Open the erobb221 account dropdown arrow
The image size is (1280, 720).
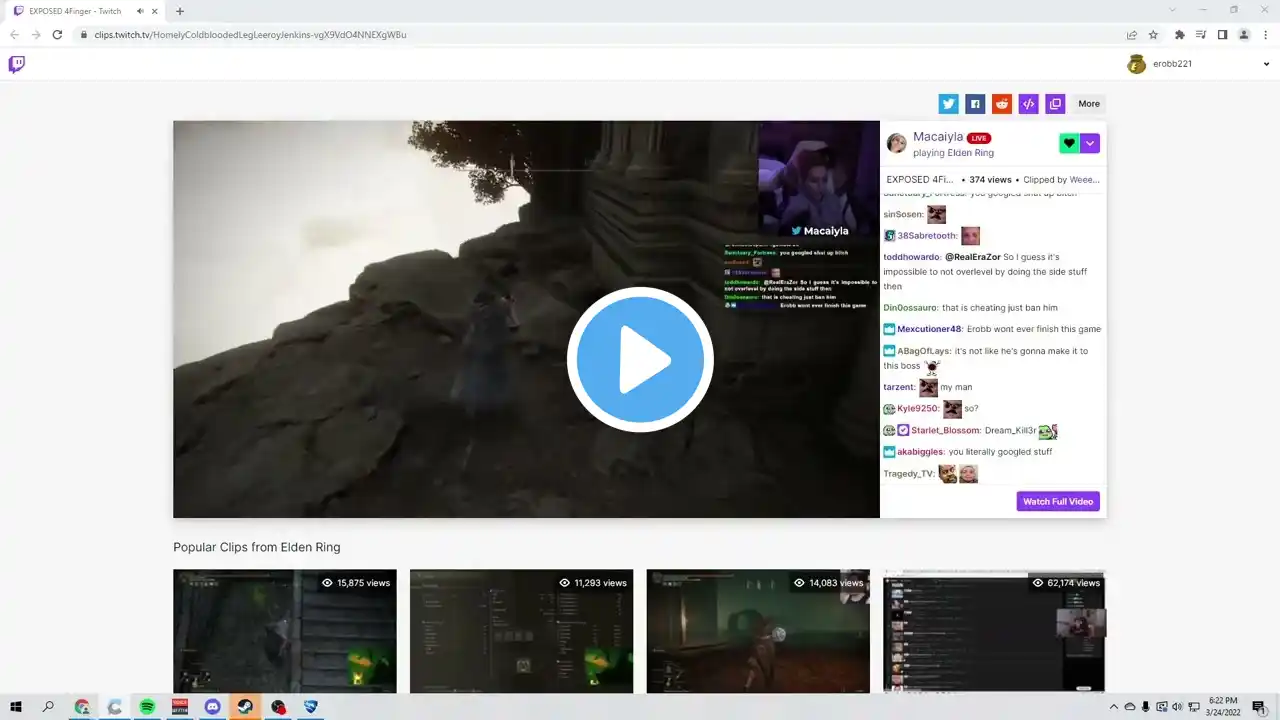pos(1265,64)
